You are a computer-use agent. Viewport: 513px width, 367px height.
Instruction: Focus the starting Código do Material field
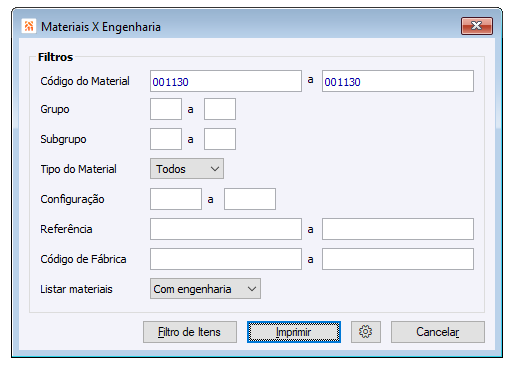[x=226, y=81]
